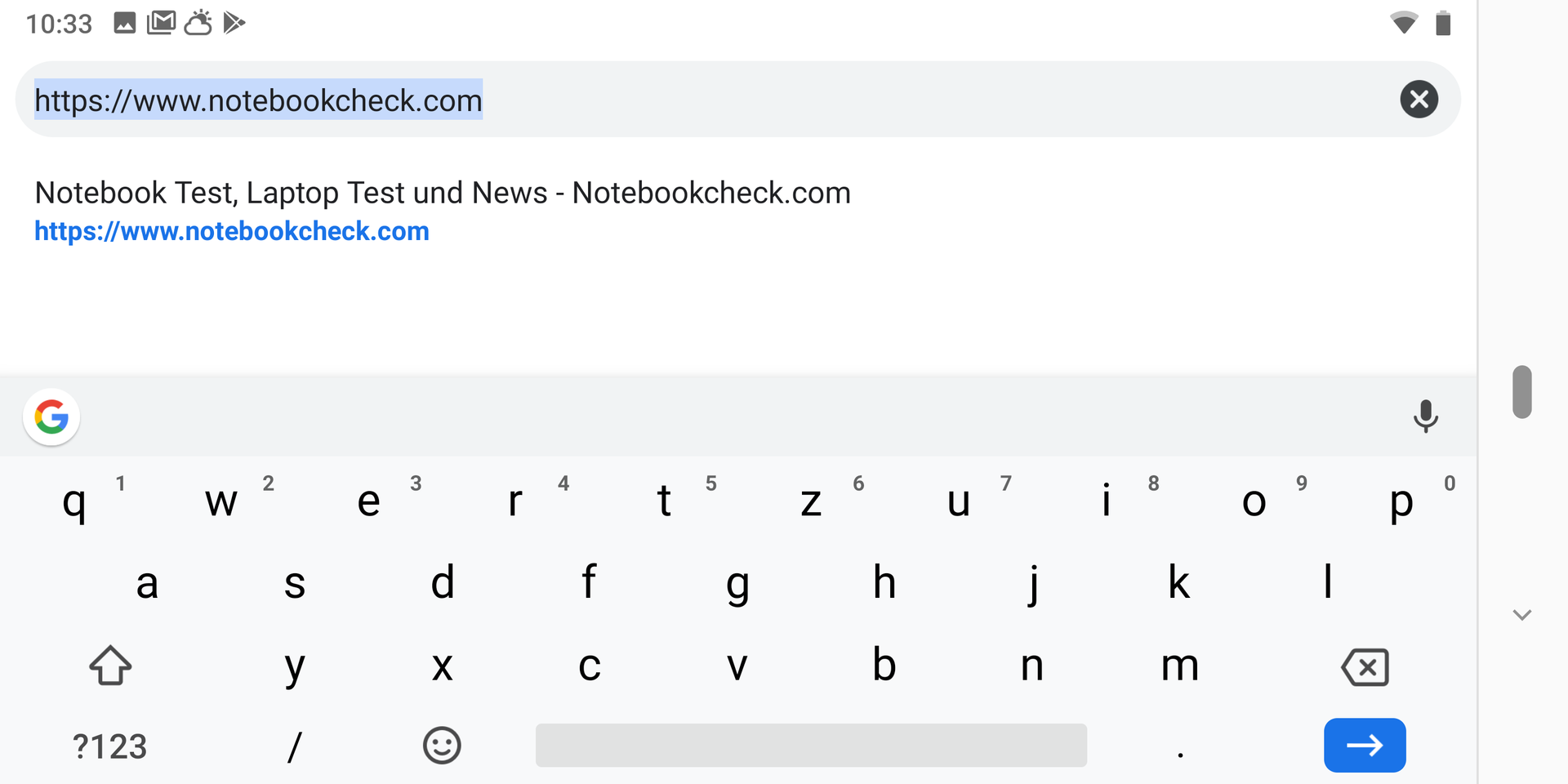The image size is (1568, 784).
Task: Tap the weather notification icon
Action: pos(198,23)
